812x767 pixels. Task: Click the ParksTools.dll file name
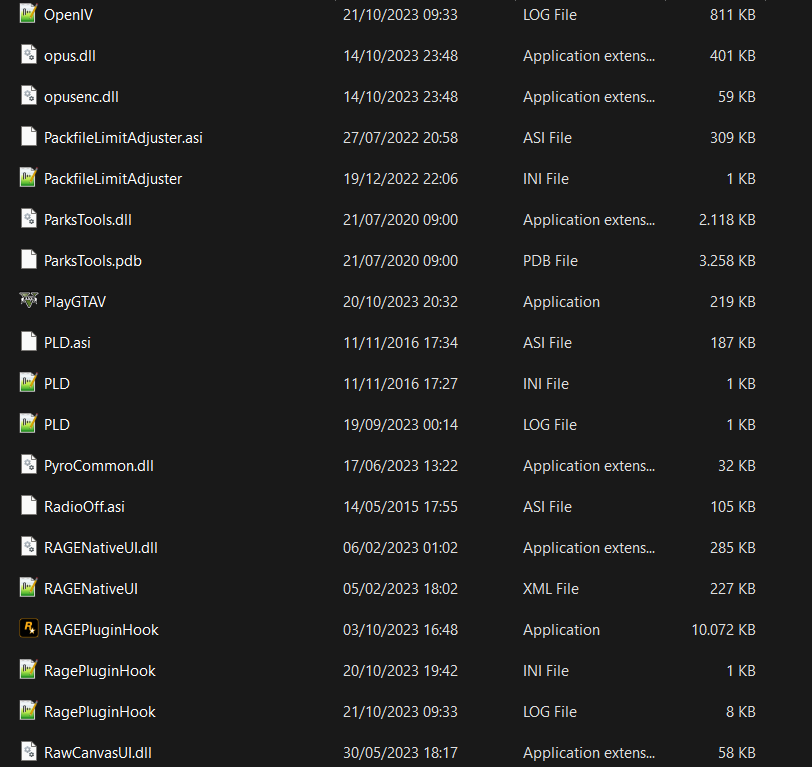(88, 220)
